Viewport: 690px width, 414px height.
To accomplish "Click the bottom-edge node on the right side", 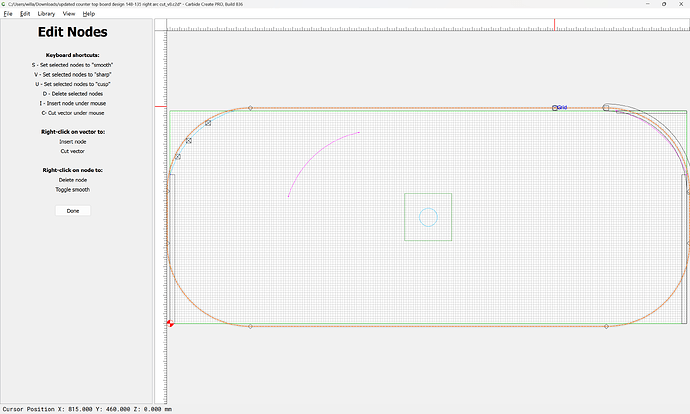I will (606, 326).
